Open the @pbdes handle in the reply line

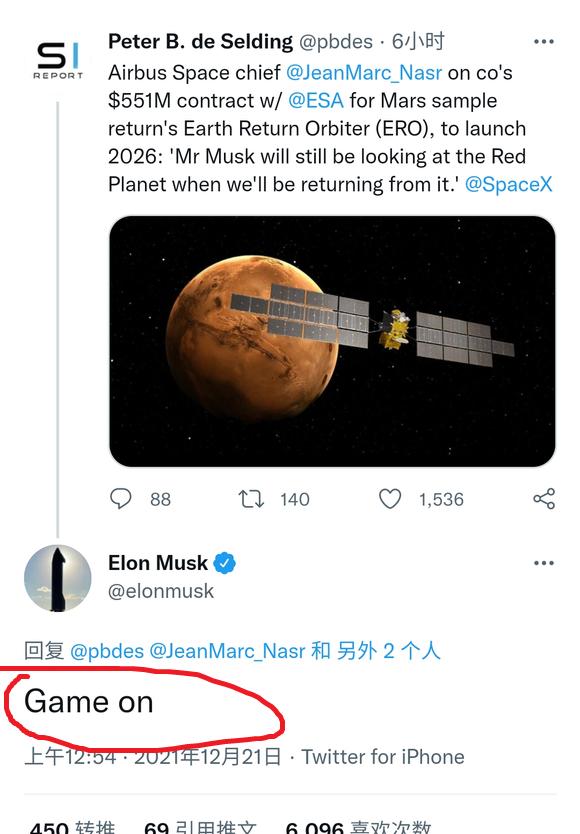coord(107,651)
